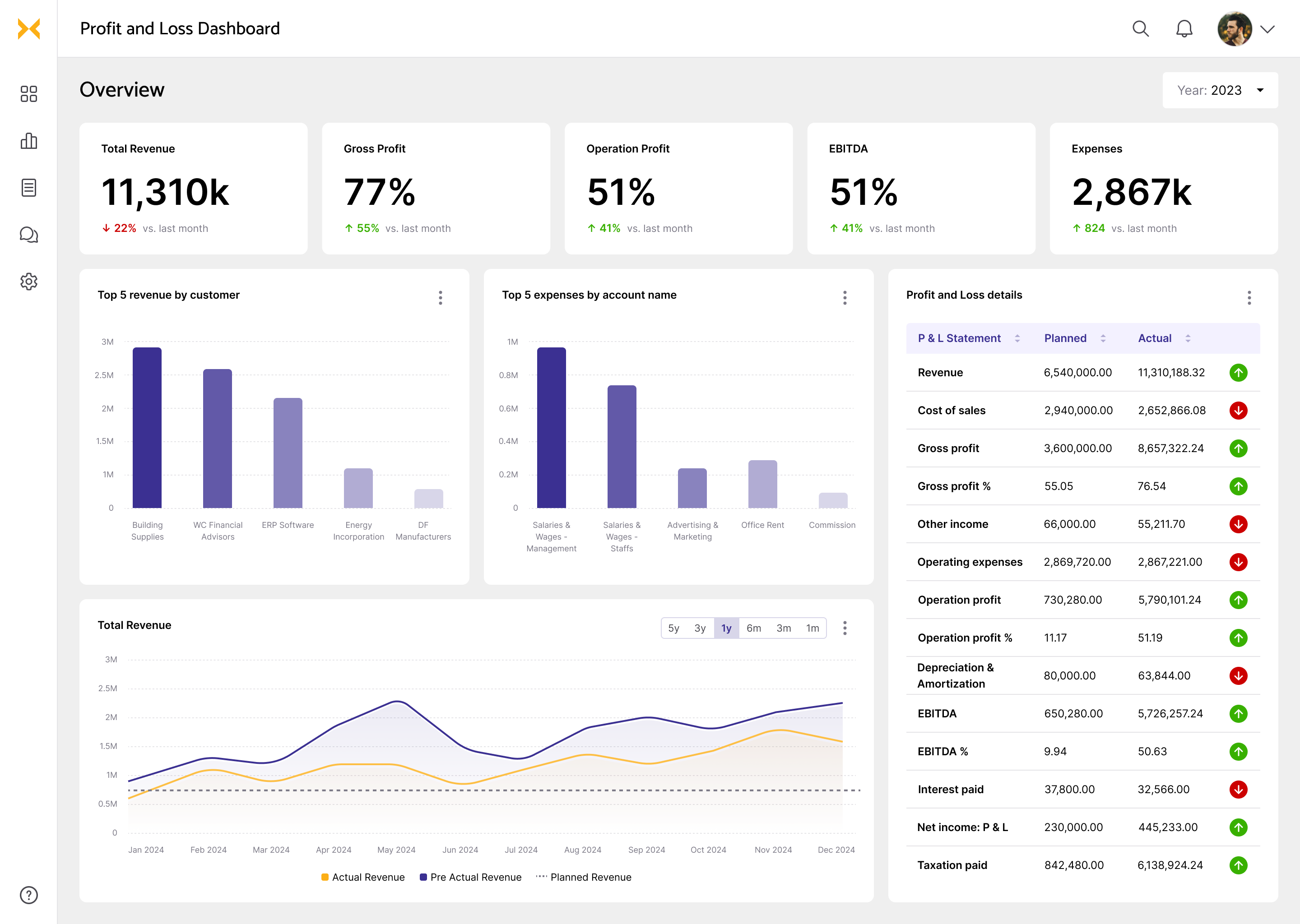
Task: Click the Building Supplies bar
Action: coord(147,427)
